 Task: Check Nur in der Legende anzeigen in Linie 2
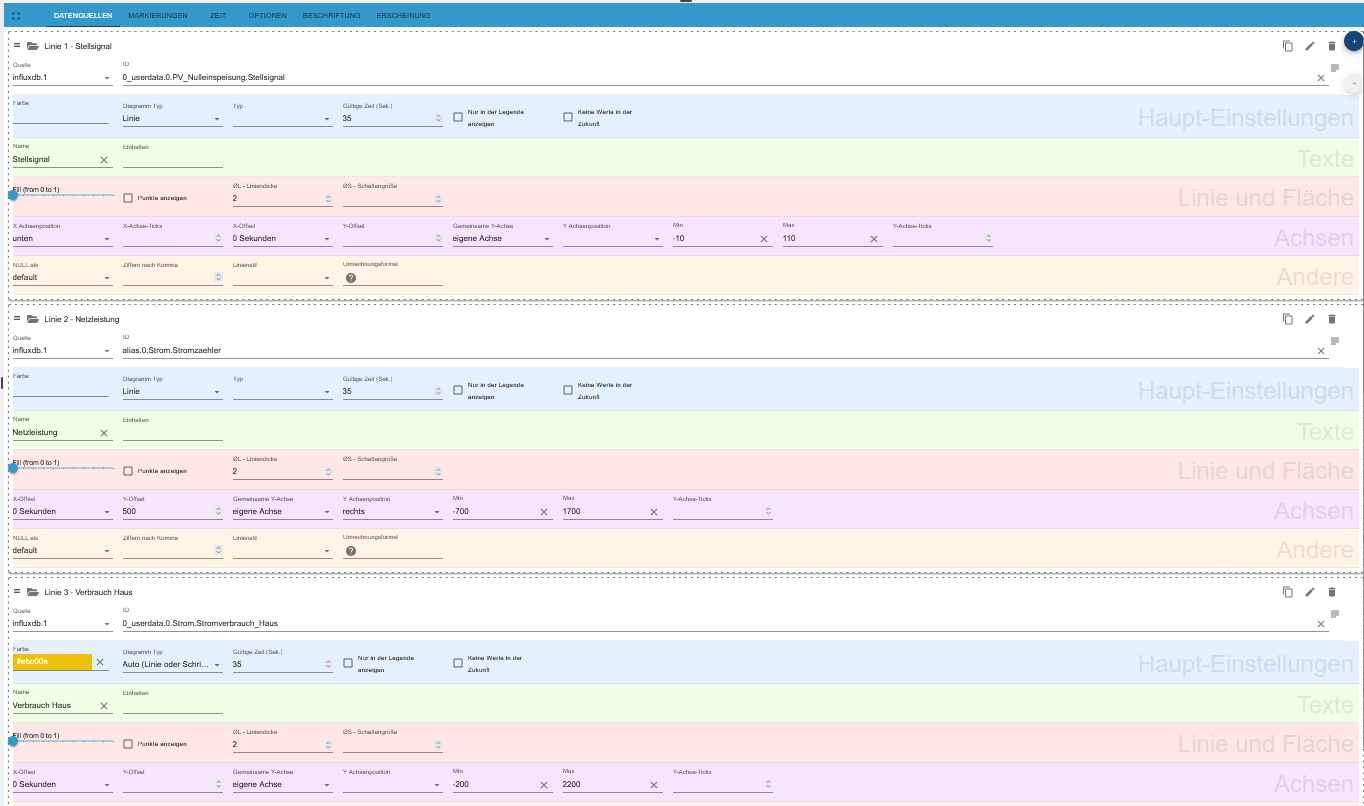pos(458,390)
